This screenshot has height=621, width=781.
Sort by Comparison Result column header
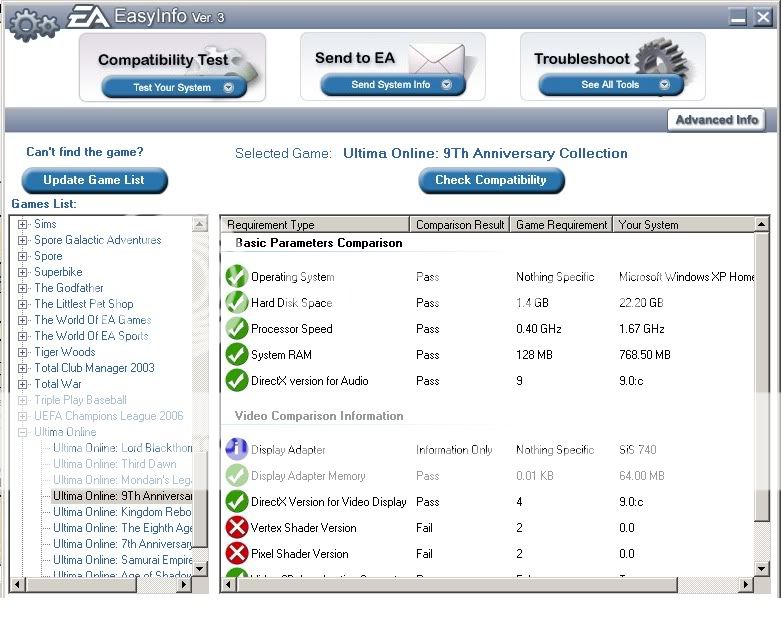tap(460, 225)
